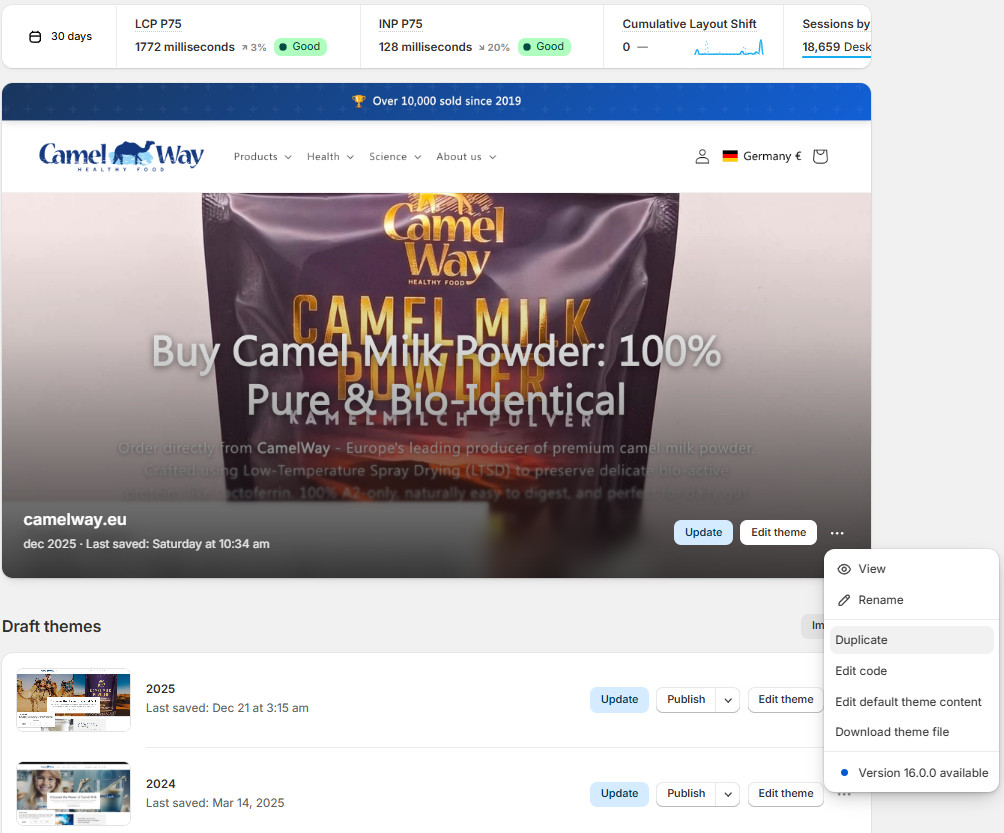The image size is (1004, 833).
Task: Click the camelway.eu theme name
Action: tap(75, 520)
